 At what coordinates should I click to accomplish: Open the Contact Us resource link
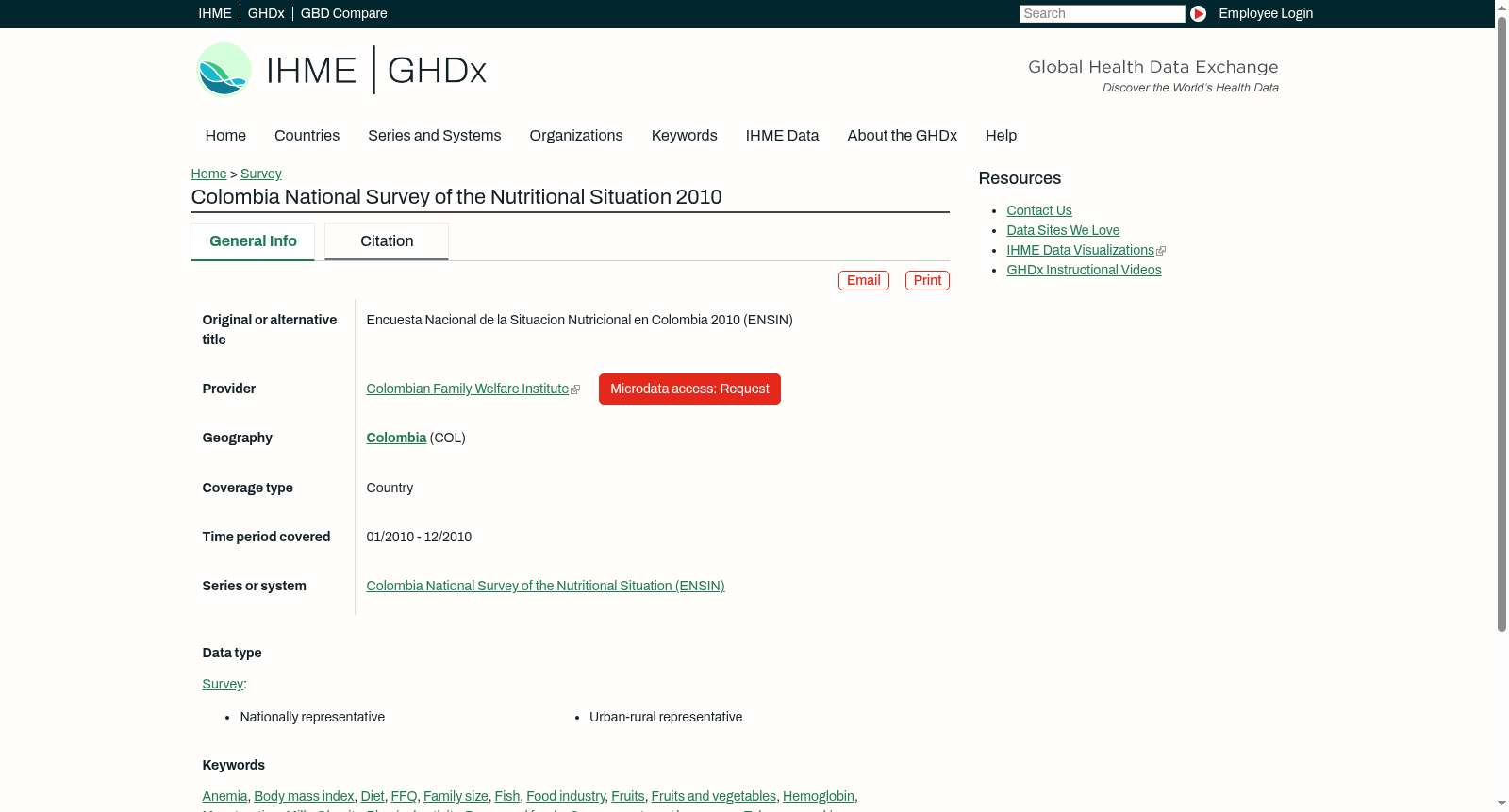pos(1039,210)
